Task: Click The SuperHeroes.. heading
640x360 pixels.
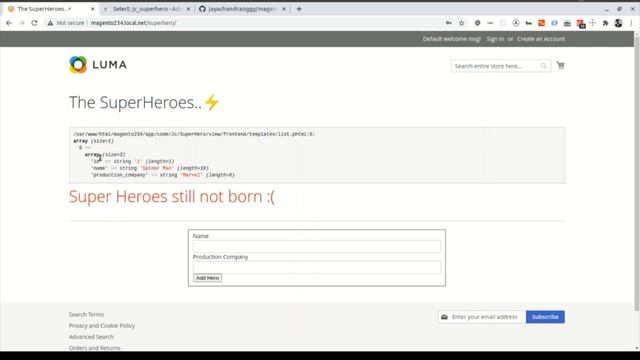Action: [x=144, y=102]
